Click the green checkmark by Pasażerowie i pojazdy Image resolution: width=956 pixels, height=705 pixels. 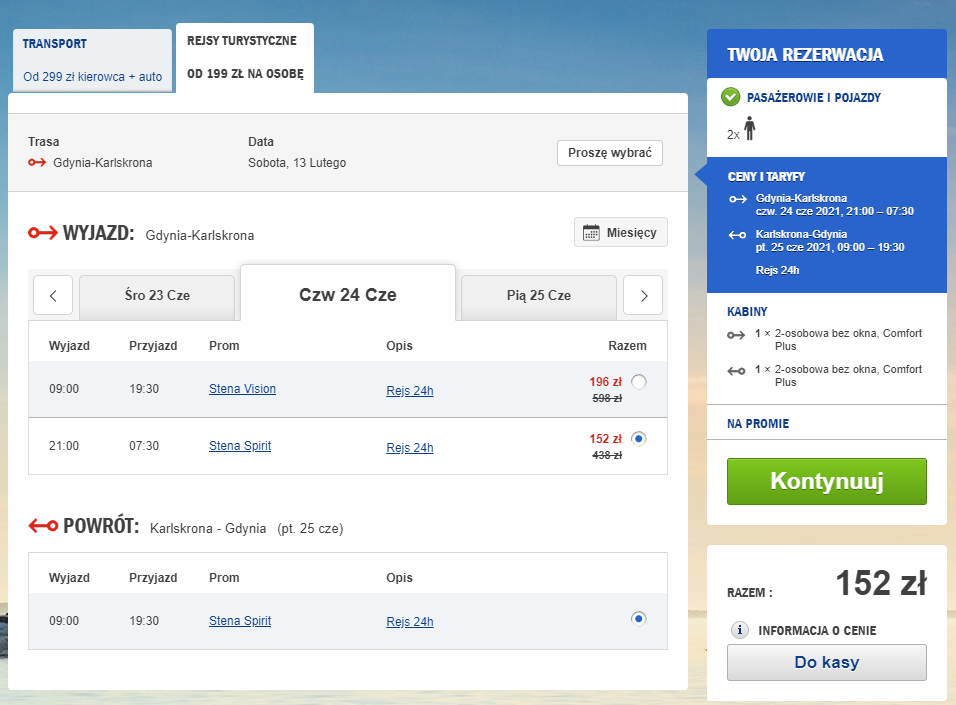point(730,97)
